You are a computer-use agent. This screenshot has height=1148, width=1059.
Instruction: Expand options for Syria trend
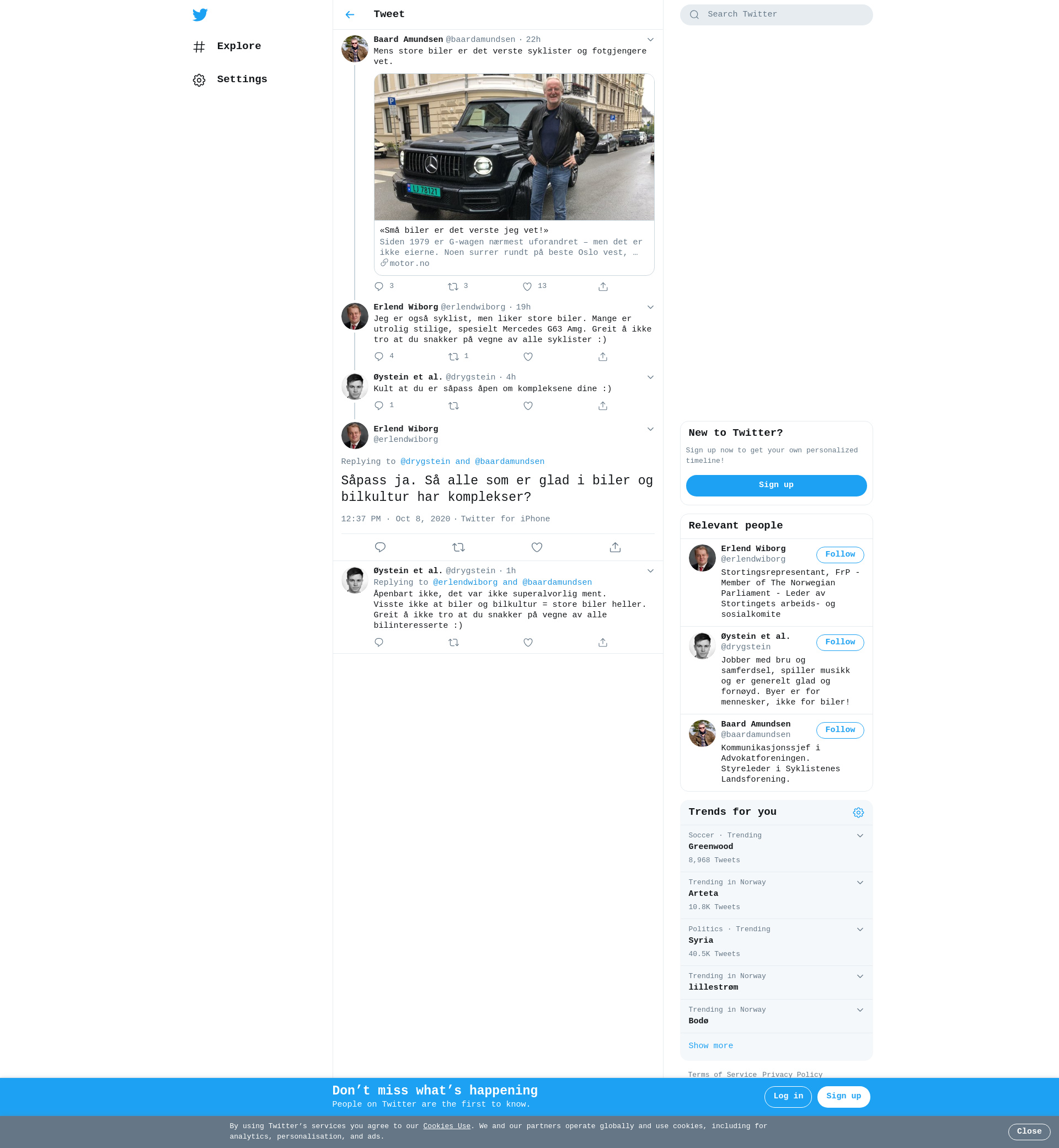tap(859, 930)
